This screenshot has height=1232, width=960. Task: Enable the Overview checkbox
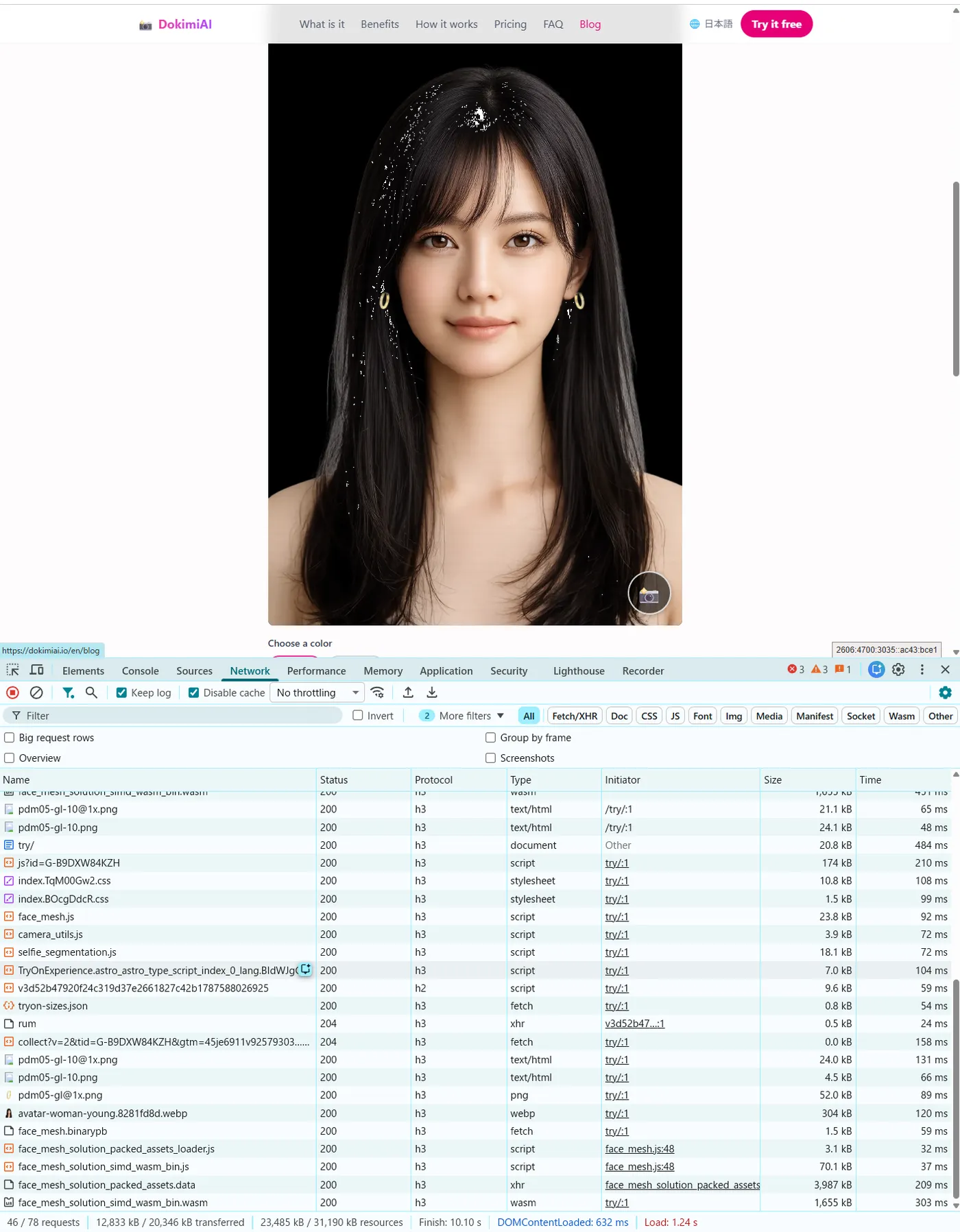pos(10,758)
